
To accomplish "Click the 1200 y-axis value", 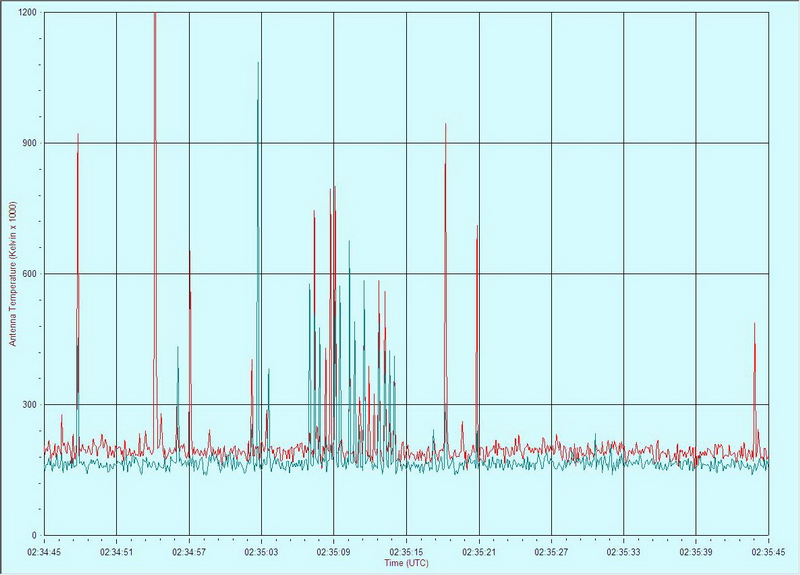I will pos(28,12).
